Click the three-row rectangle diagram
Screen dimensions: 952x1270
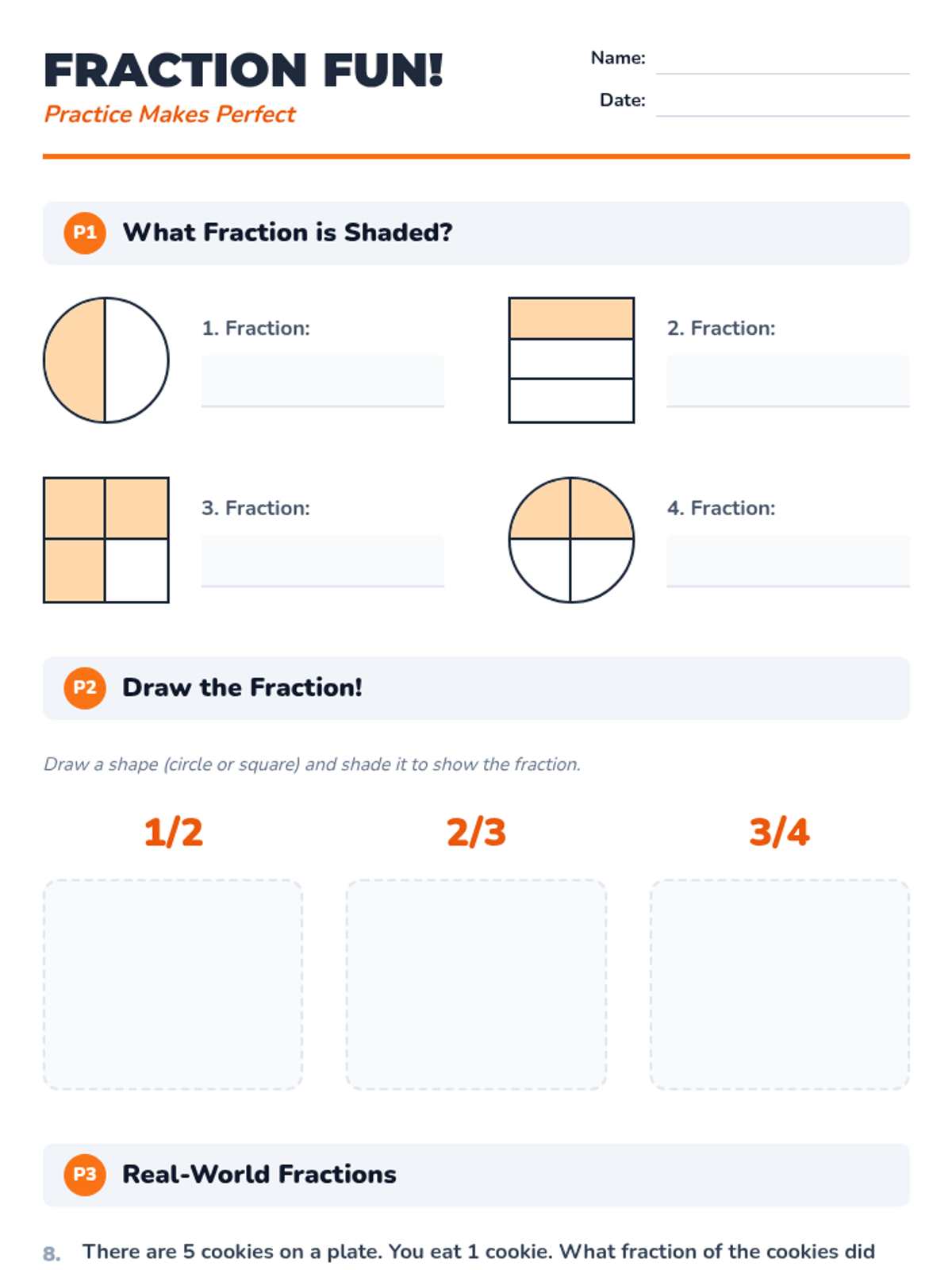click(571, 360)
